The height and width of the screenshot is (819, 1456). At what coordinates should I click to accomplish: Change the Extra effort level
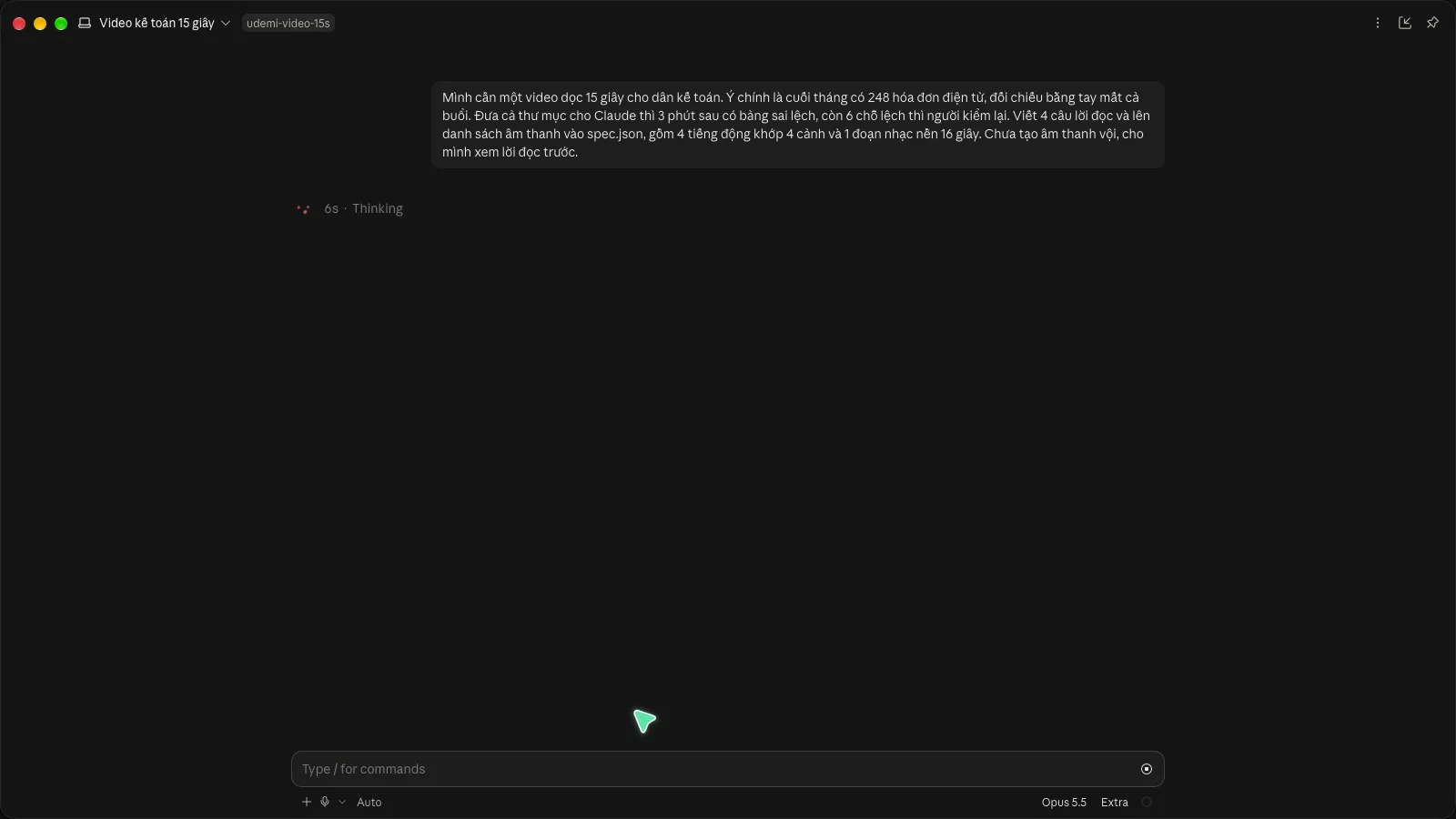point(1114,802)
